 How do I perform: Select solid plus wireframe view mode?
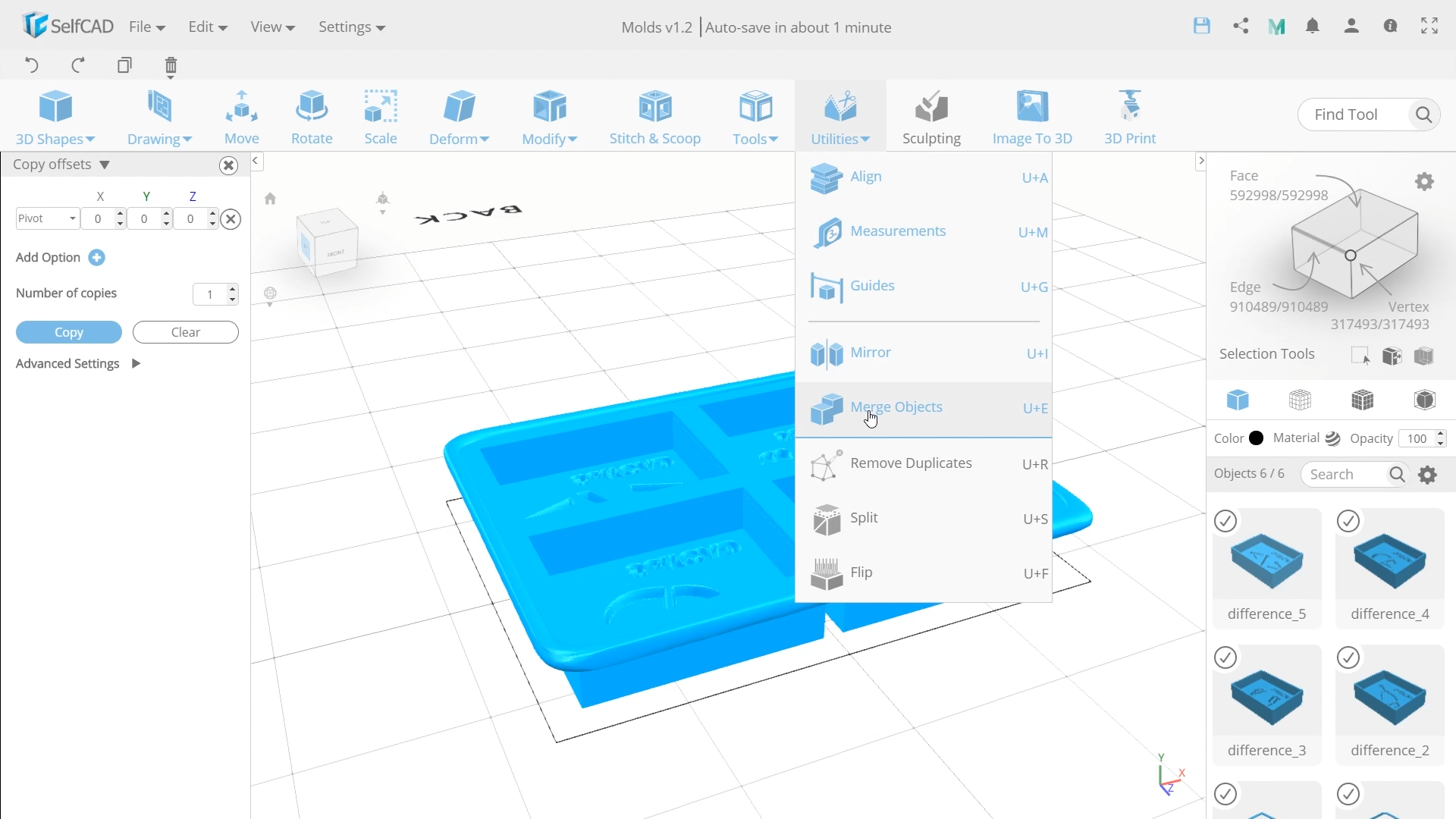1362,400
